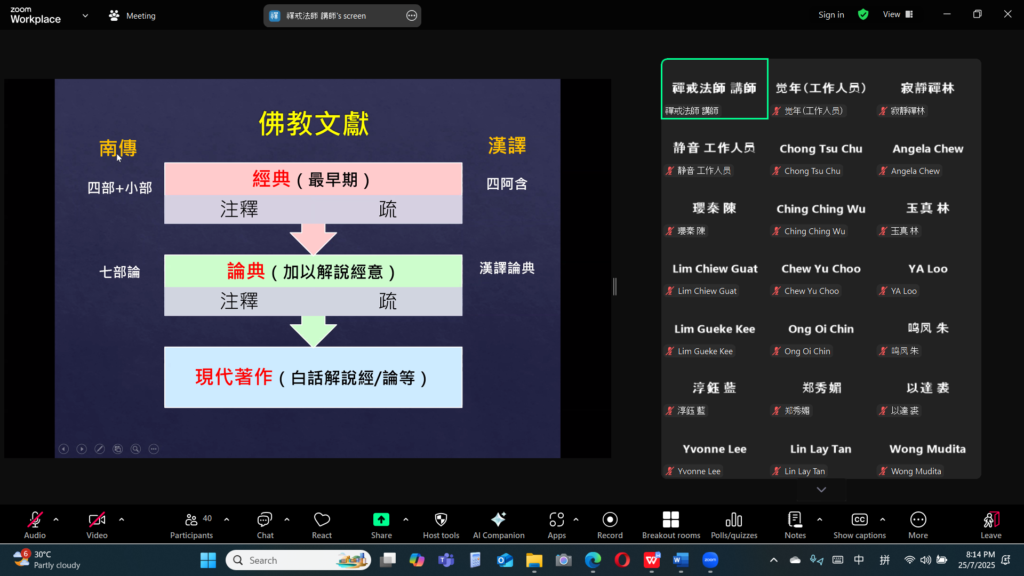Turn on the Video camera

click(97, 524)
